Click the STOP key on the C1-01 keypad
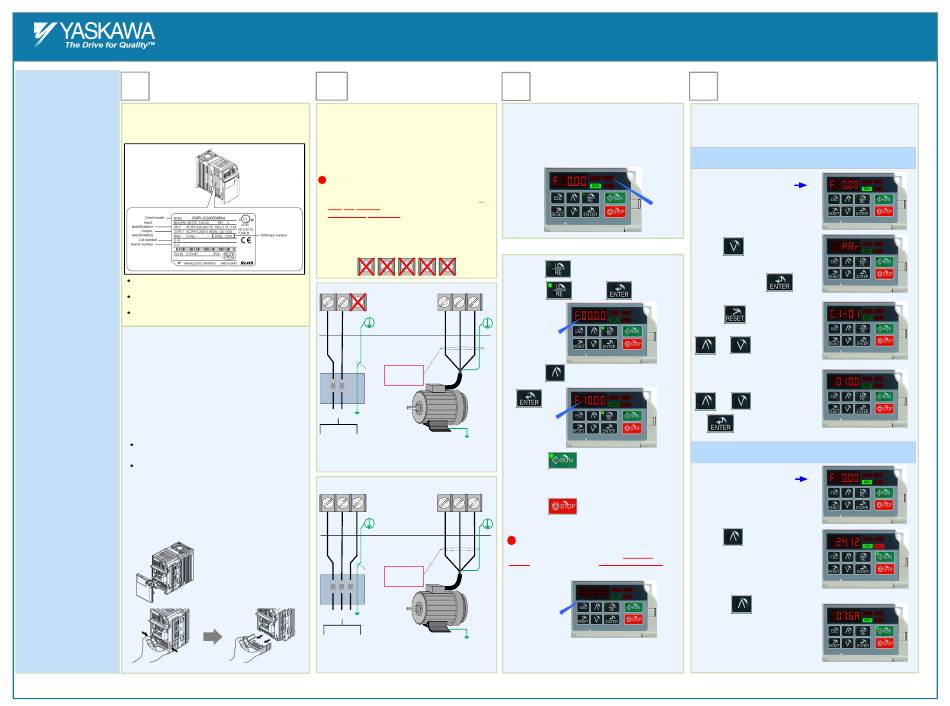This screenshot has height=706, width=950. [x=884, y=341]
